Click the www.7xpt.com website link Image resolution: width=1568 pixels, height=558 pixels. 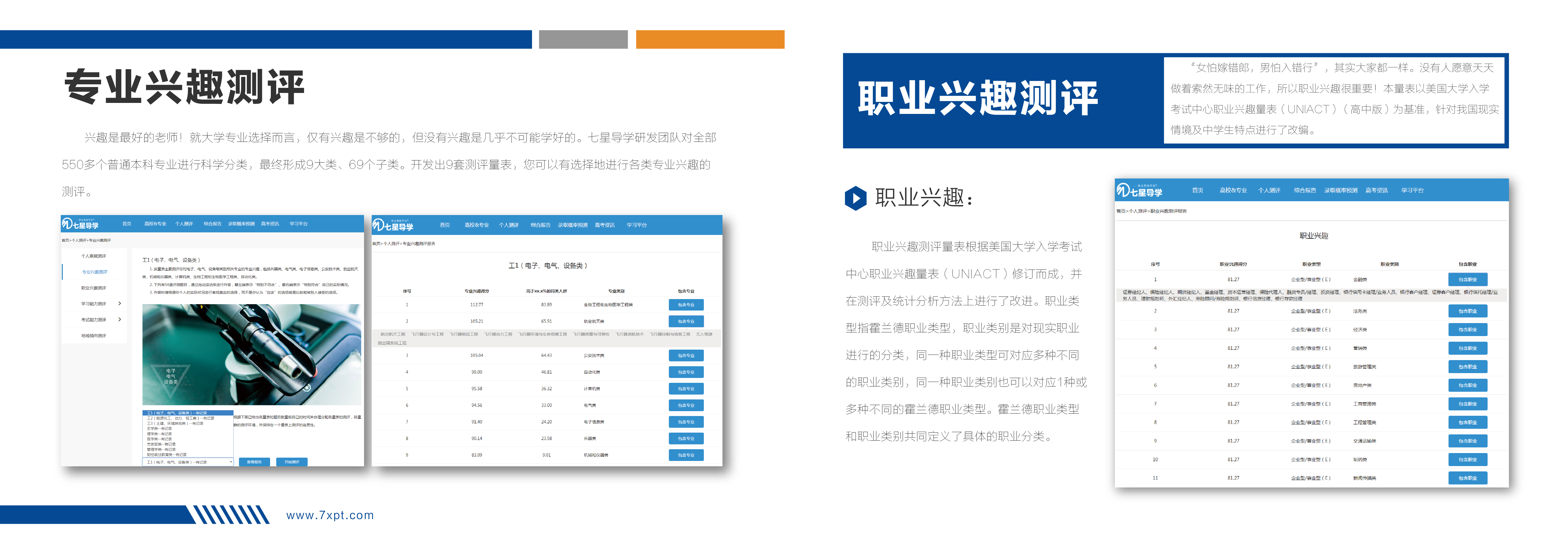[x=330, y=515]
